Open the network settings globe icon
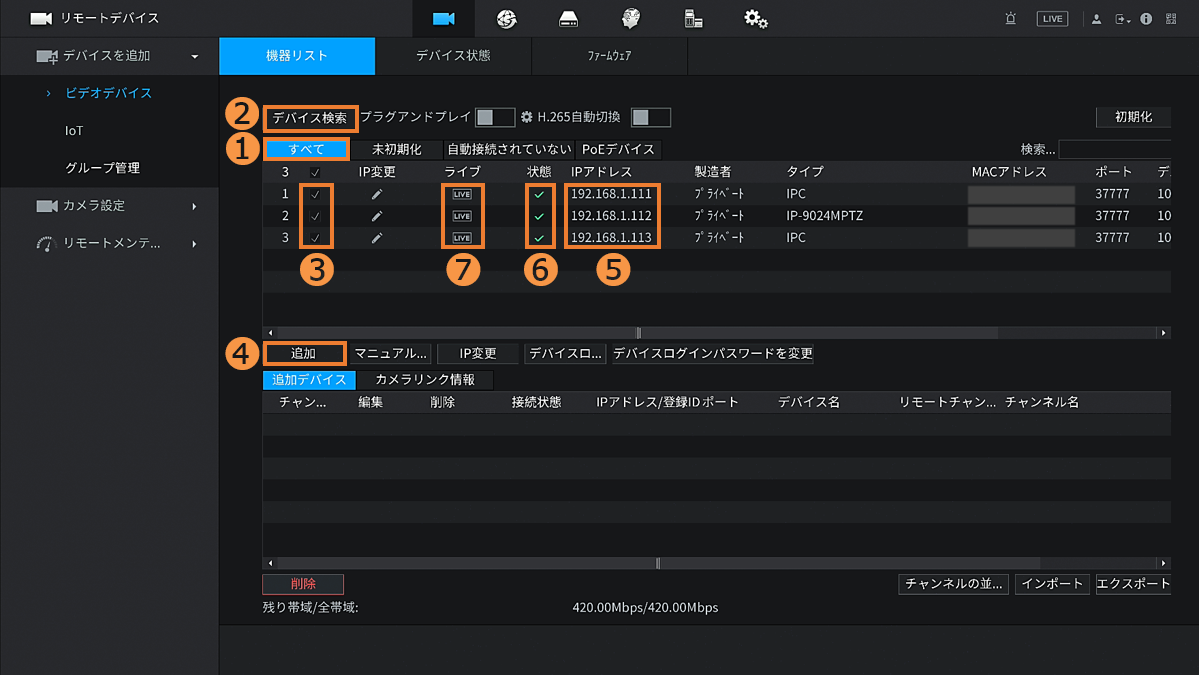1199x675 pixels. tap(506, 19)
